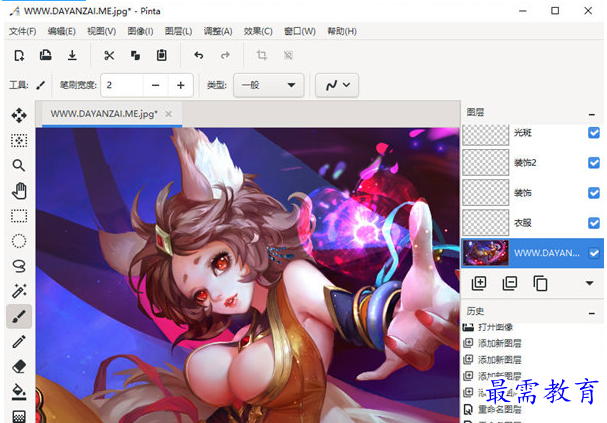Open an image file via toolbar
607x423 pixels.
[x=46, y=55]
